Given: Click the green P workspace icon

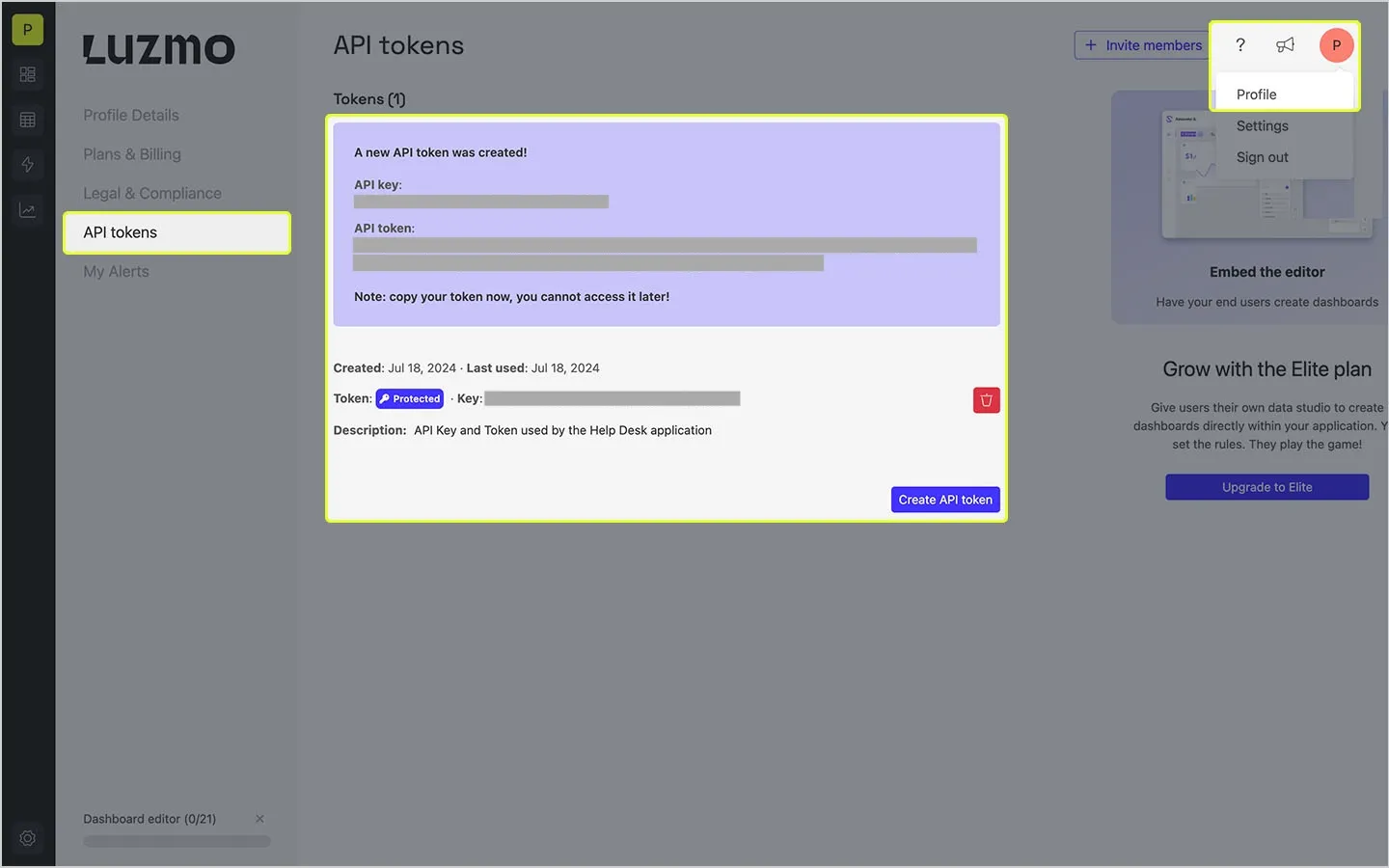Looking at the screenshot, I should (x=27, y=30).
